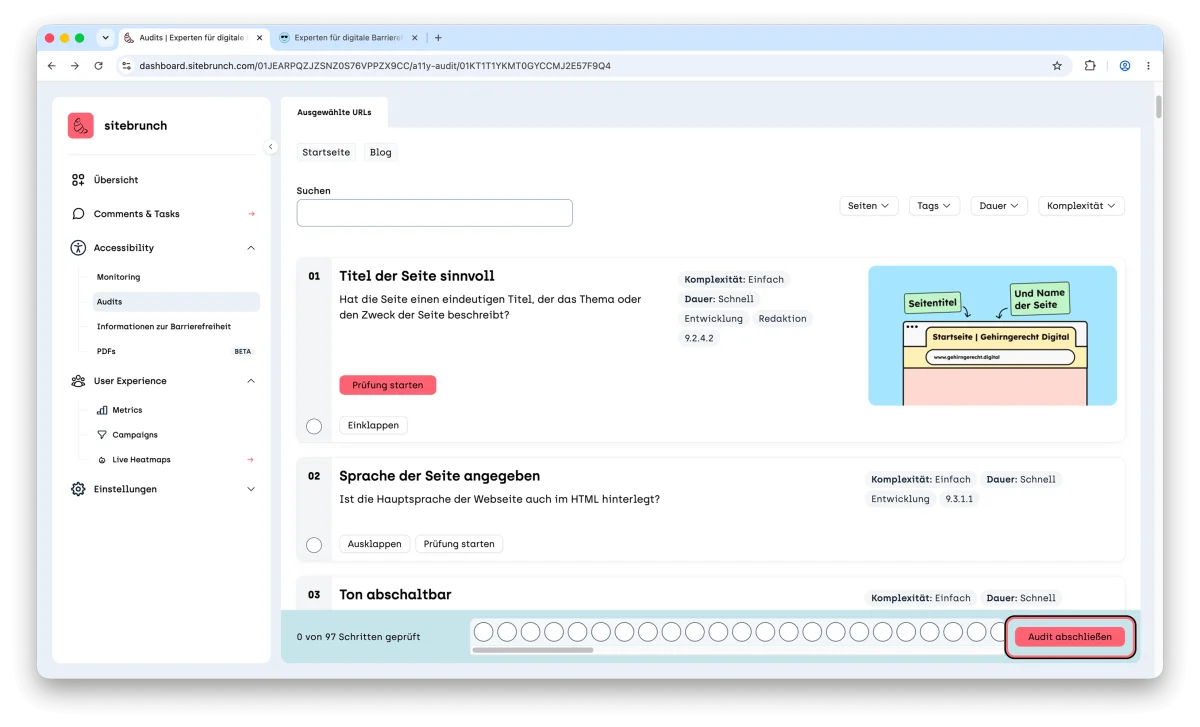
Task: Click the Suchen search field
Action: click(435, 213)
